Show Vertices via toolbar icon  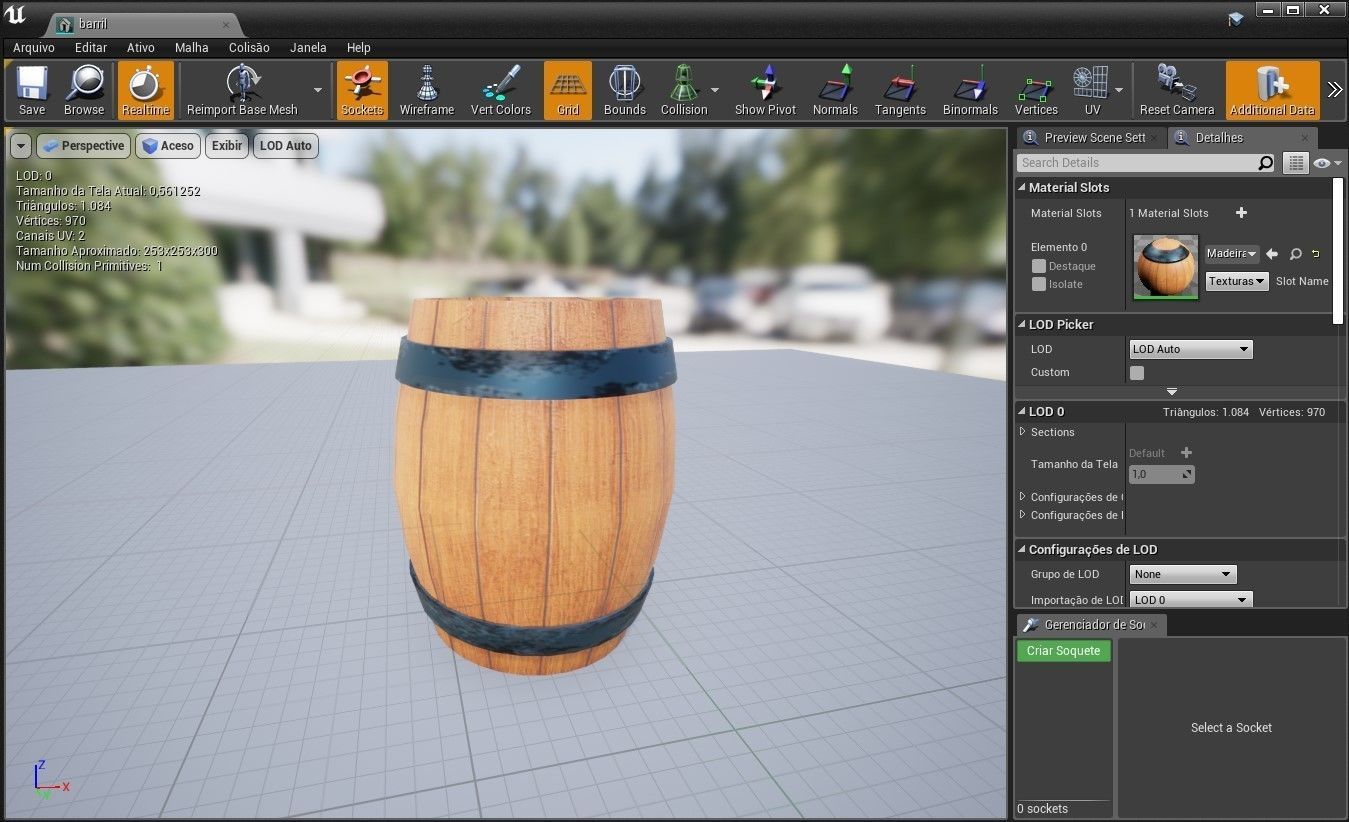(x=1036, y=90)
